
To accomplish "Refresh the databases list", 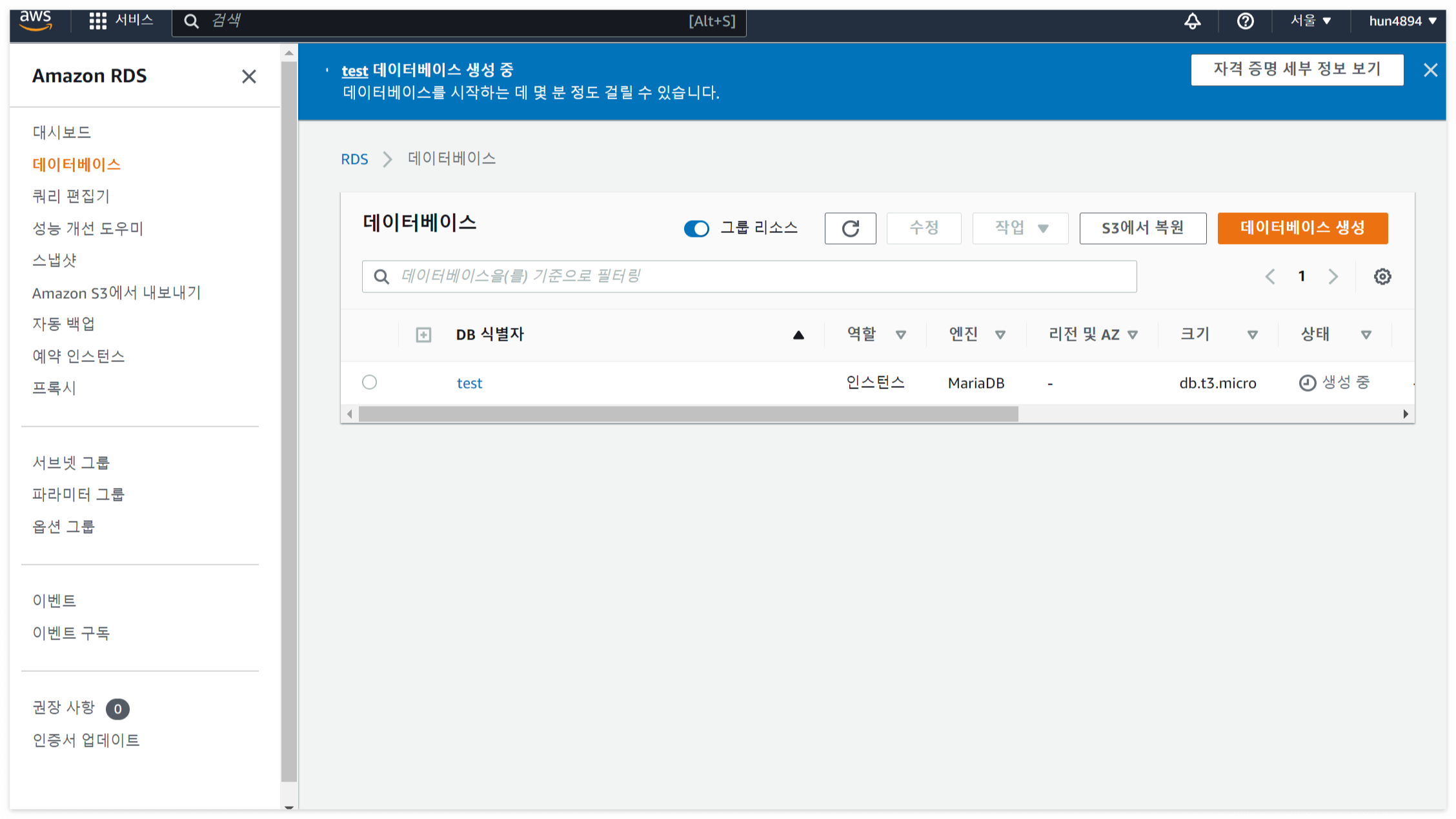I will point(850,228).
